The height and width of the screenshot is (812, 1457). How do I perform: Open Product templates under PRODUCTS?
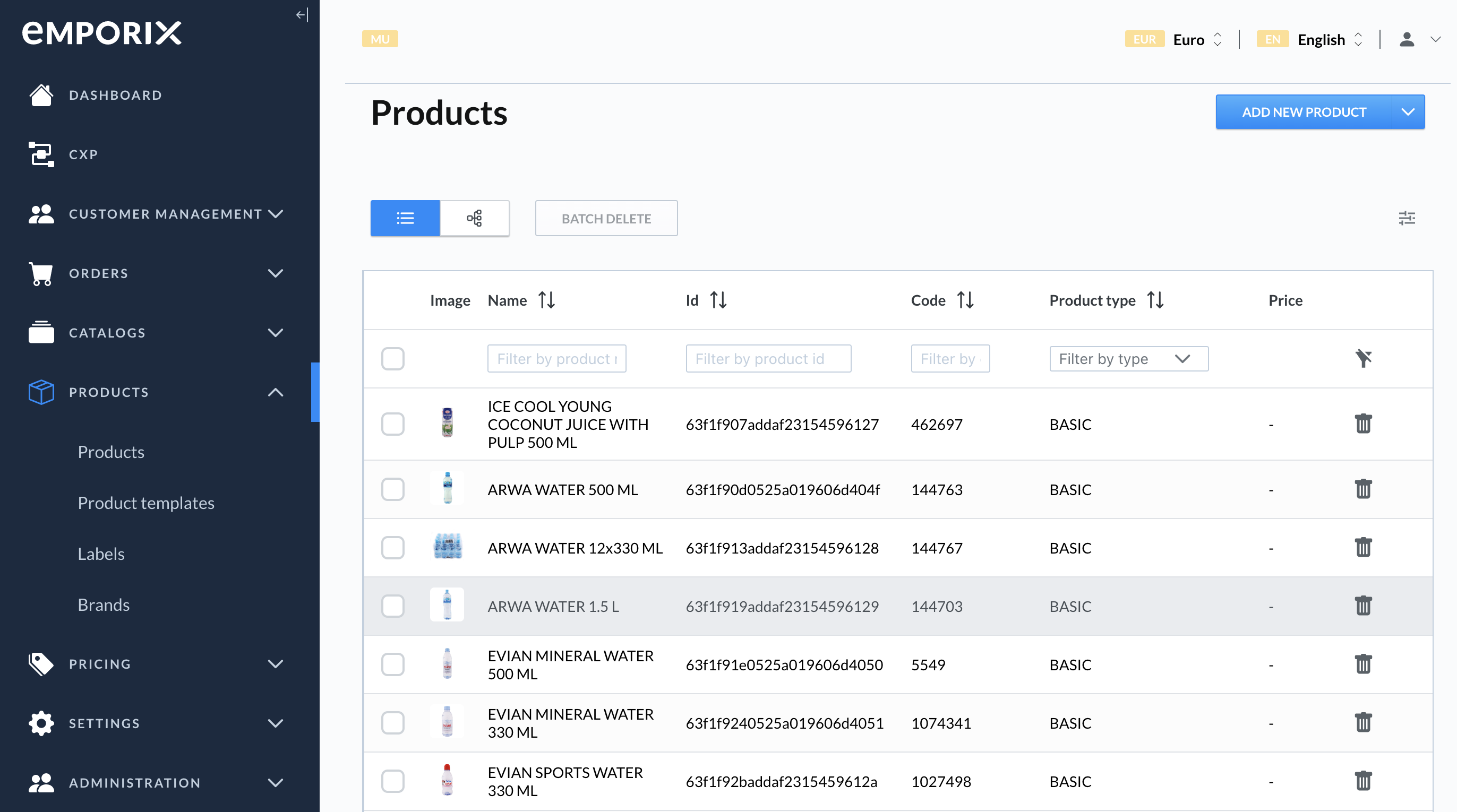pos(146,502)
